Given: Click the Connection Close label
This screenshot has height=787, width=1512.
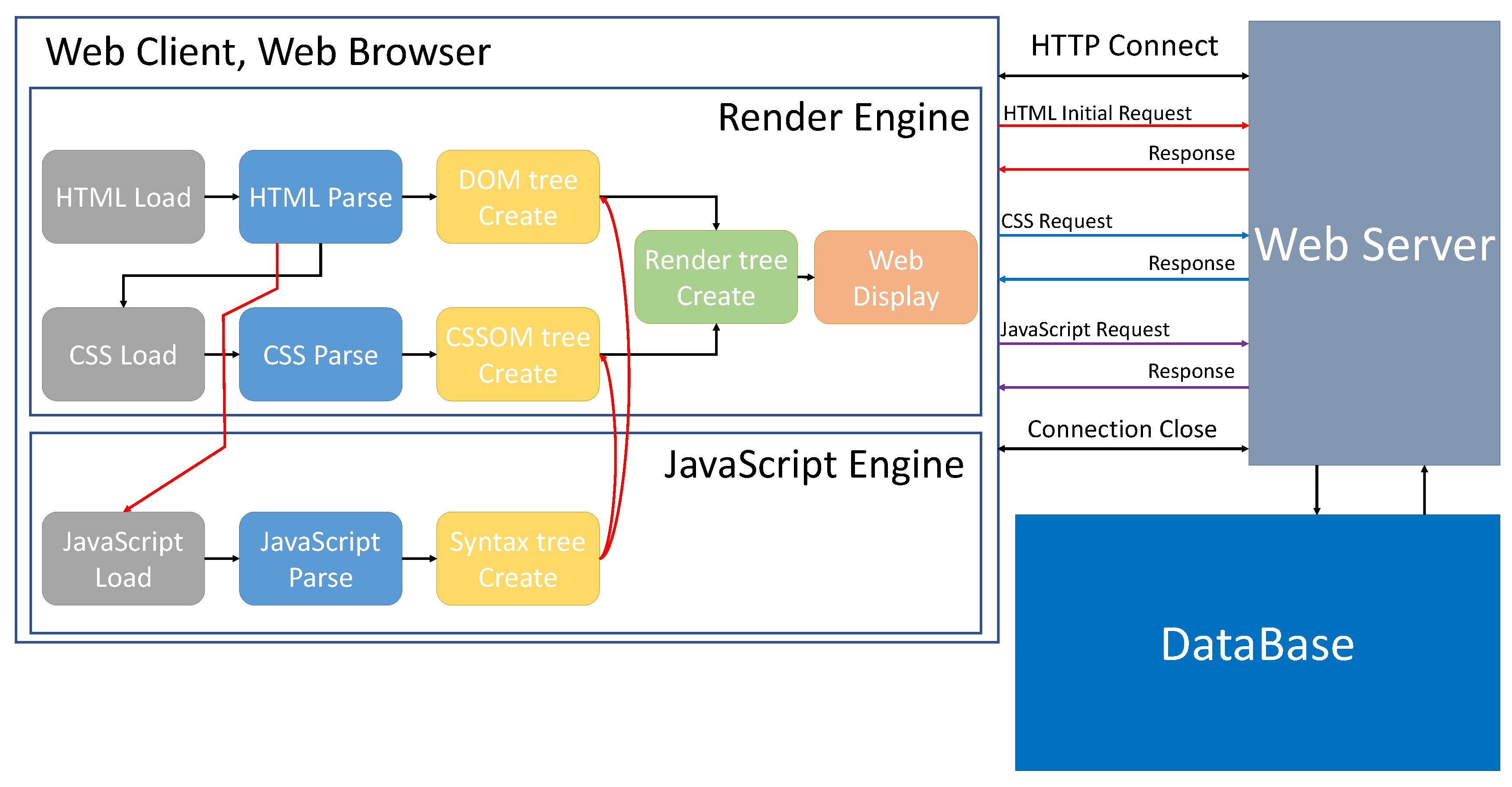Looking at the screenshot, I should pyautogui.click(x=1122, y=429).
